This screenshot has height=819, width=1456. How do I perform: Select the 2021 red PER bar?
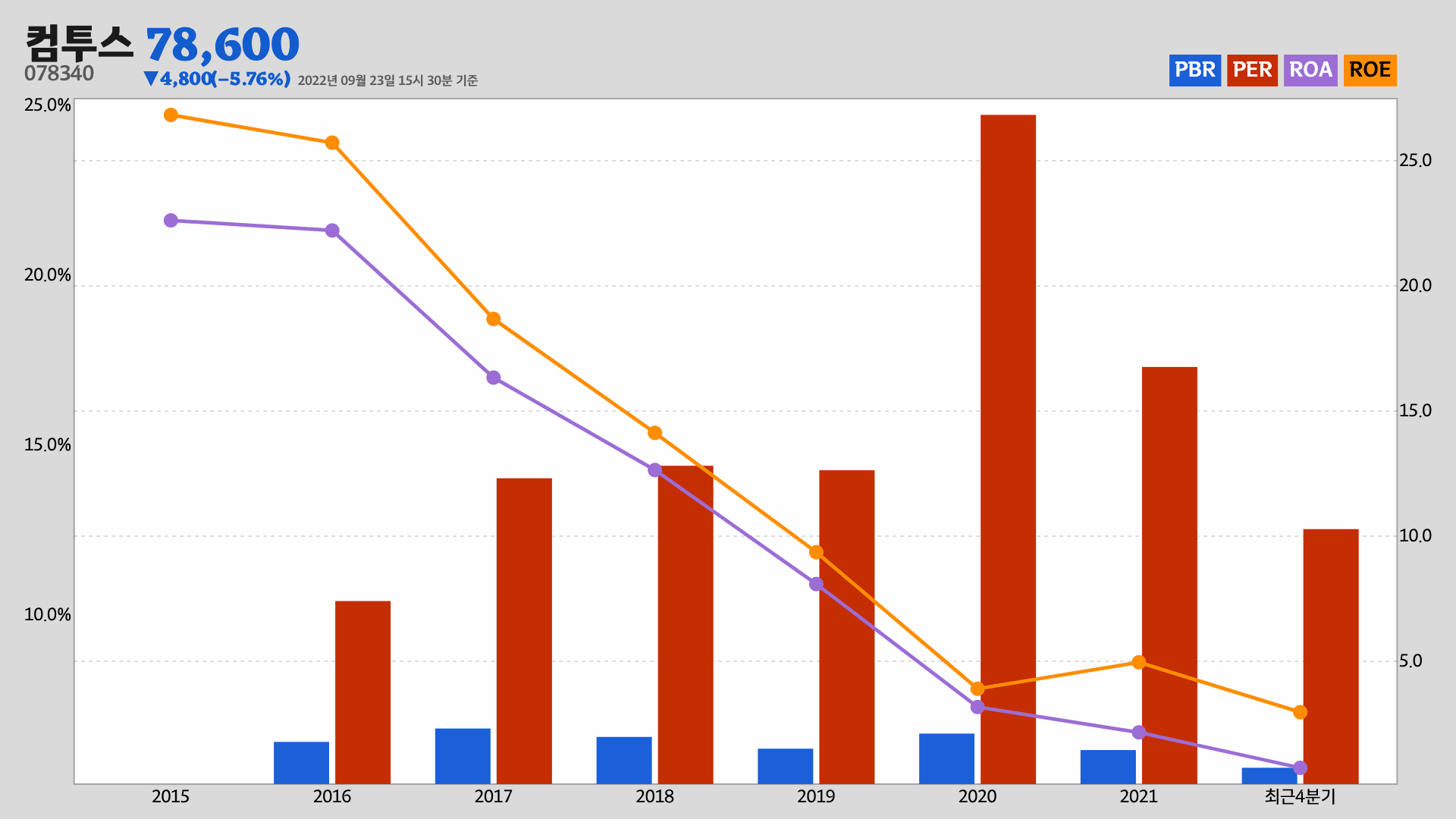coord(1169,575)
